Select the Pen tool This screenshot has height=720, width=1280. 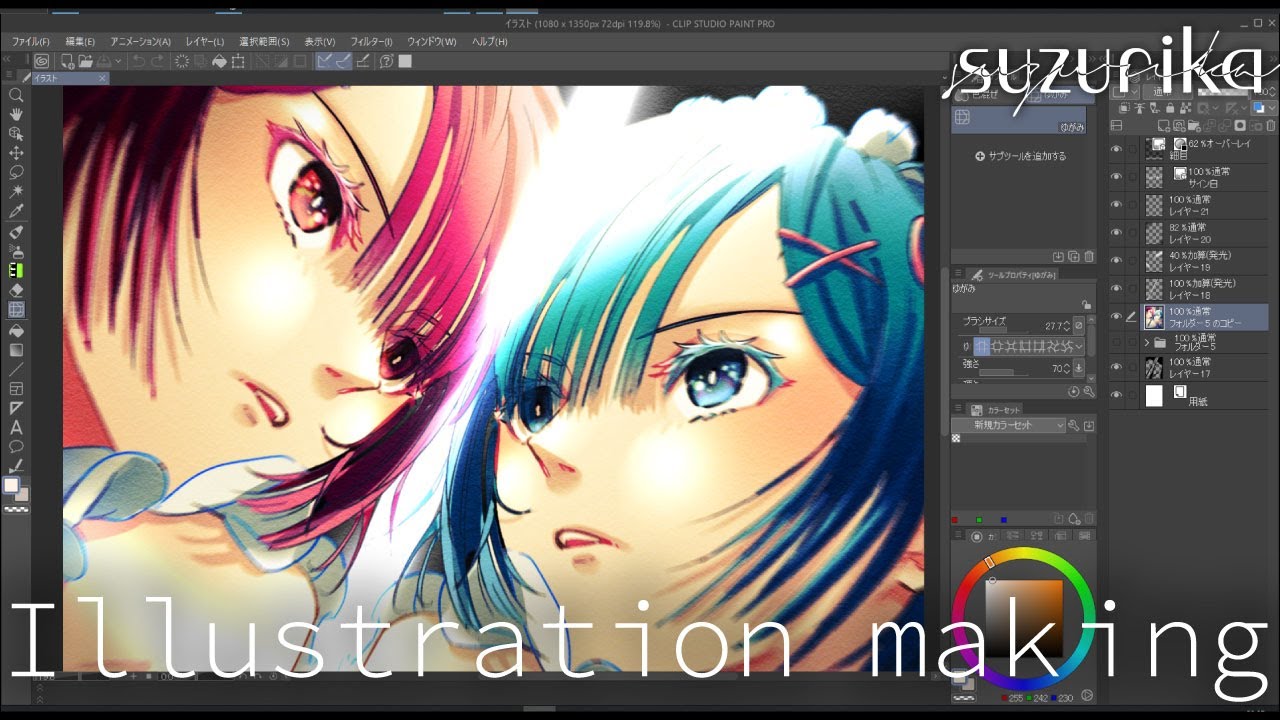click(x=16, y=231)
